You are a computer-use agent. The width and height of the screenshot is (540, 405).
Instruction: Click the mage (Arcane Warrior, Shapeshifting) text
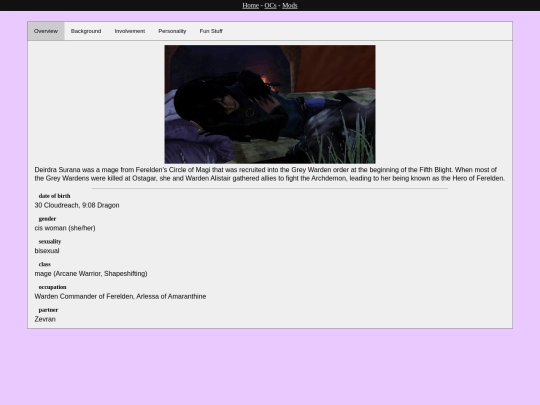point(91,273)
